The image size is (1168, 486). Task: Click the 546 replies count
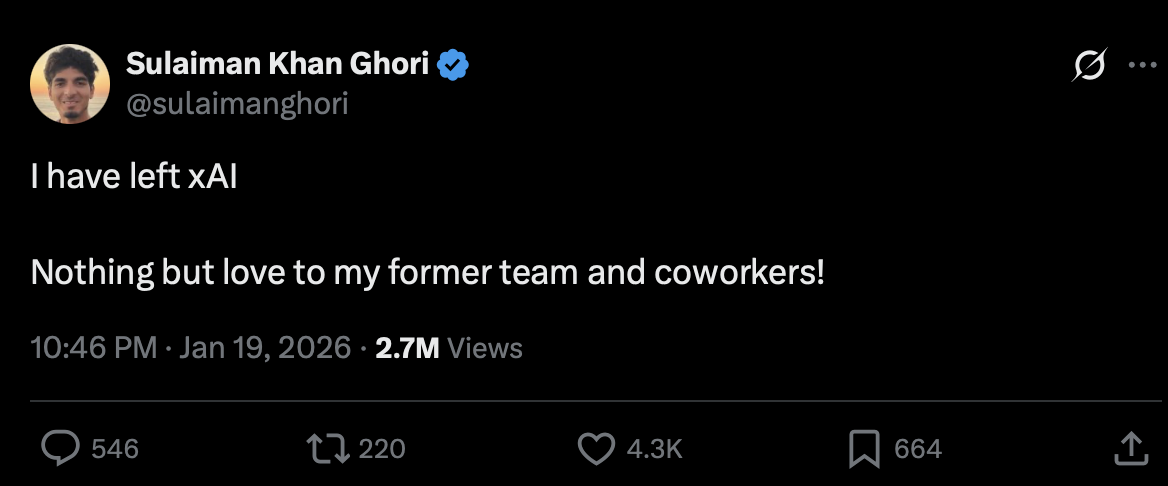point(115,449)
